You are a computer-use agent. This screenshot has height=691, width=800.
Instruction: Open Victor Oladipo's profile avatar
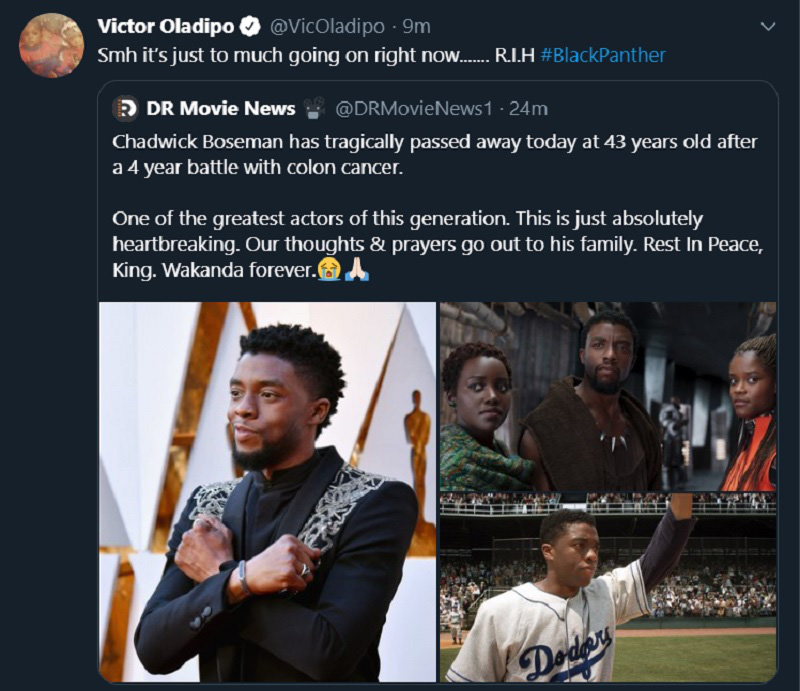coord(52,45)
